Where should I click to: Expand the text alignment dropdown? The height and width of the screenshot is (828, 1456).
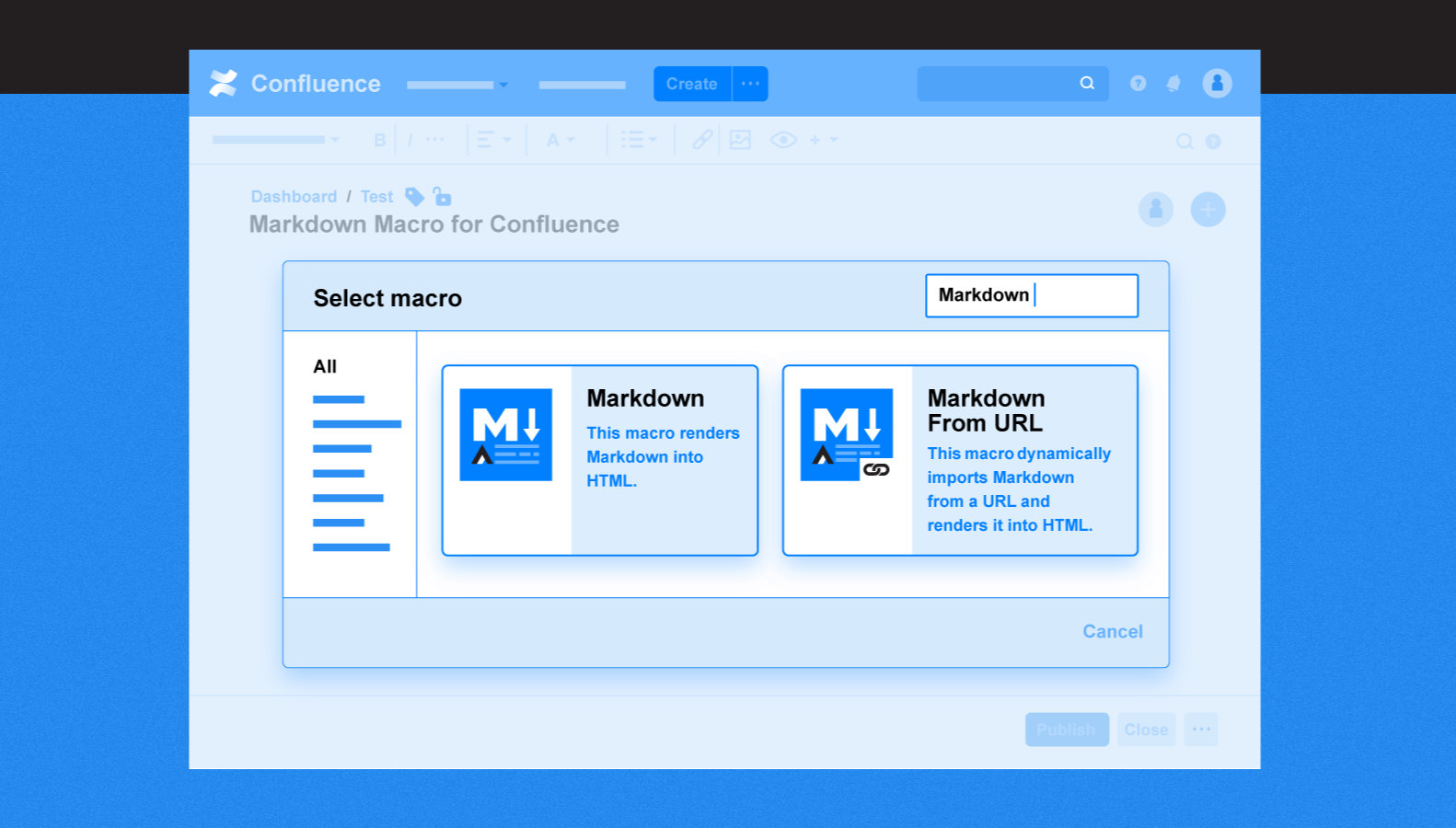click(x=493, y=140)
